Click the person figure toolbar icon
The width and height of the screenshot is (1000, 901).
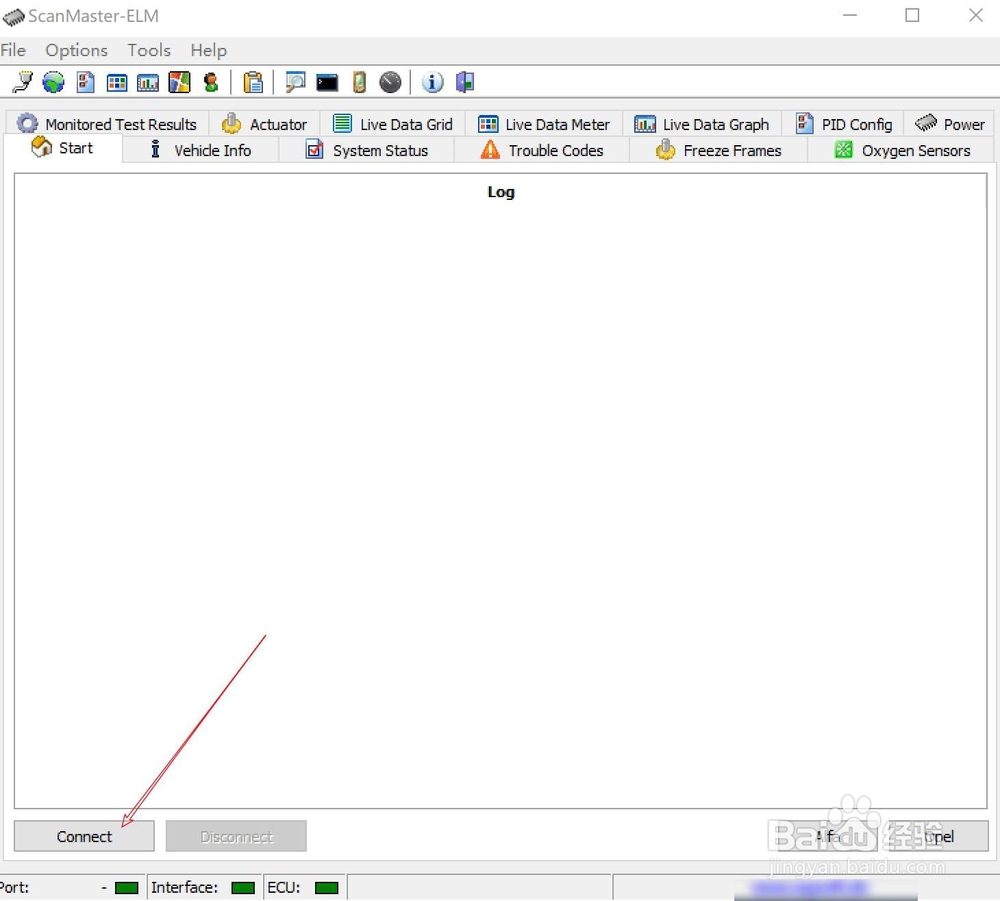pos(211,82)
